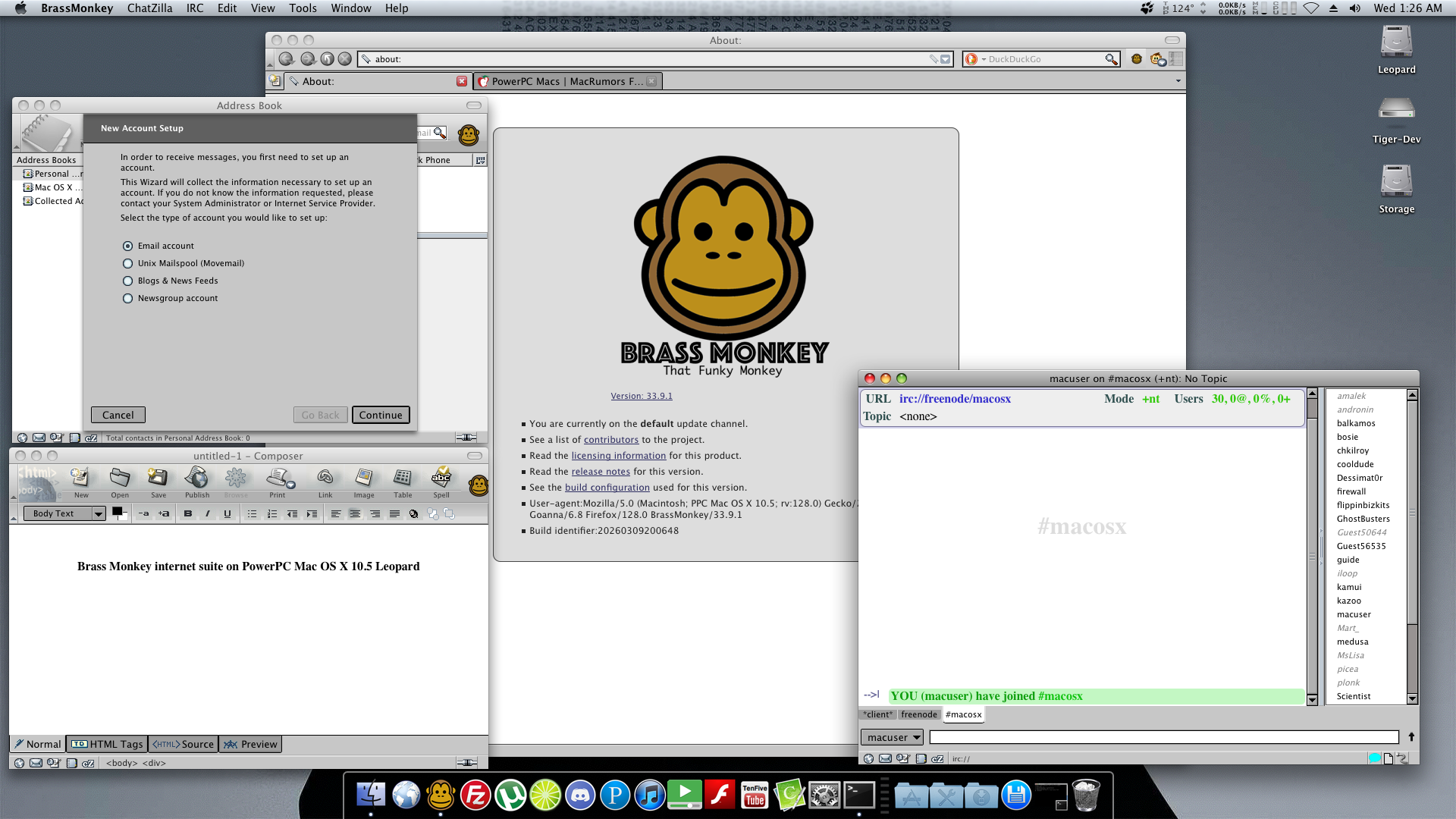Screen dimensions: 1456x819
Task: Switch to Source view in Composer
Action: tap(184, 744)
